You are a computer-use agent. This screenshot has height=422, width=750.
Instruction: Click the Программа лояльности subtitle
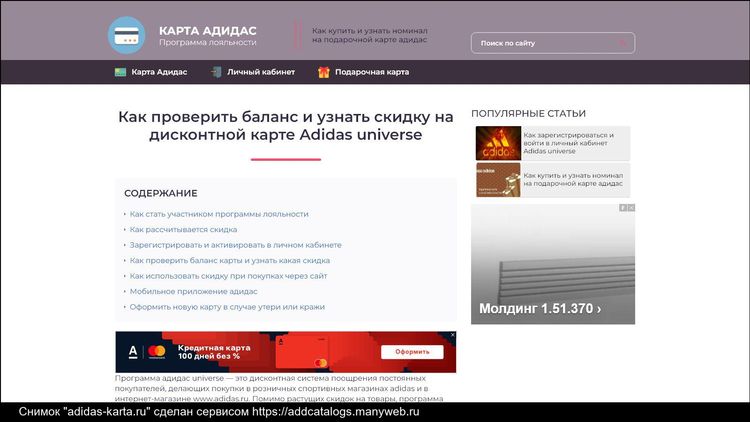[208, 43]
